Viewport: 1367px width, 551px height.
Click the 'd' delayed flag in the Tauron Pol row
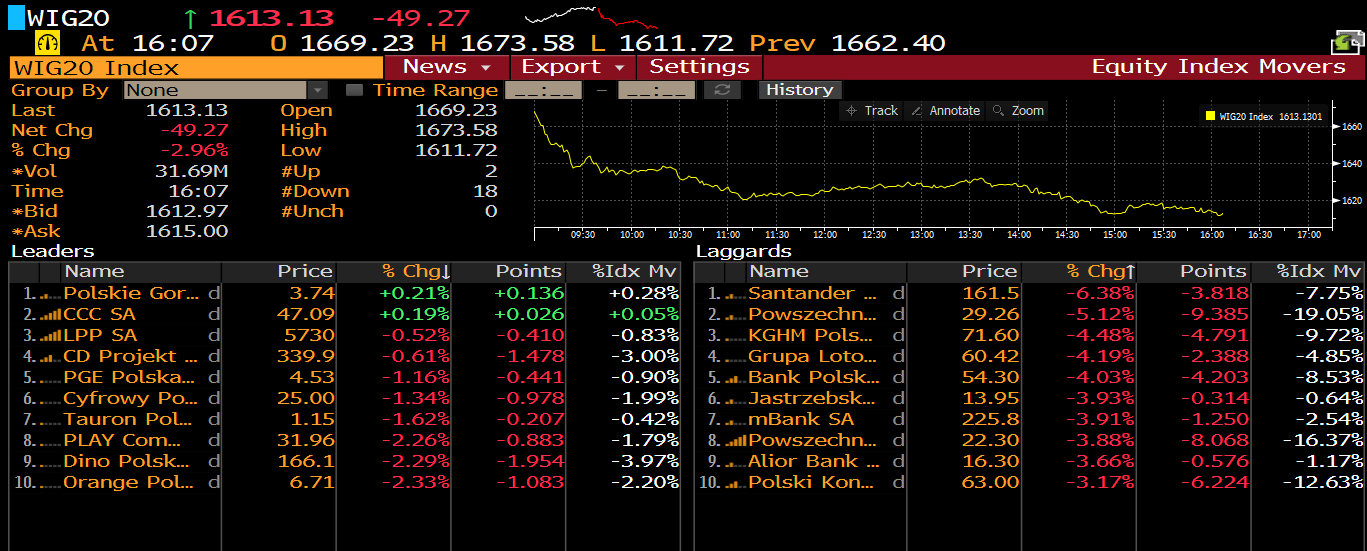pos(213,420)
